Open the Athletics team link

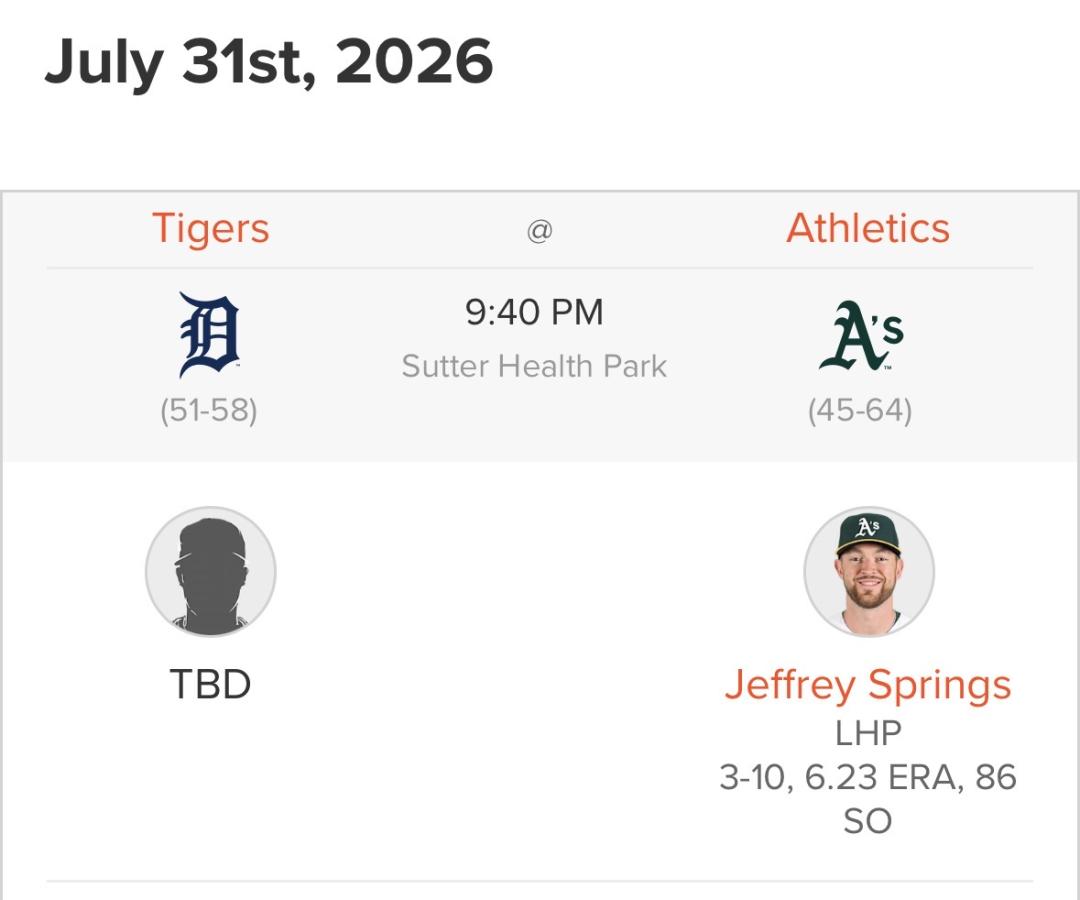click(x=868, y=228)
